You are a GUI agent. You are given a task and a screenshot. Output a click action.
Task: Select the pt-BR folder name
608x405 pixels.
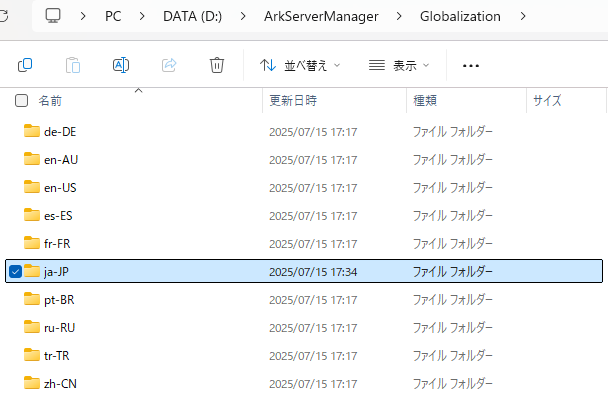point(59,300)
